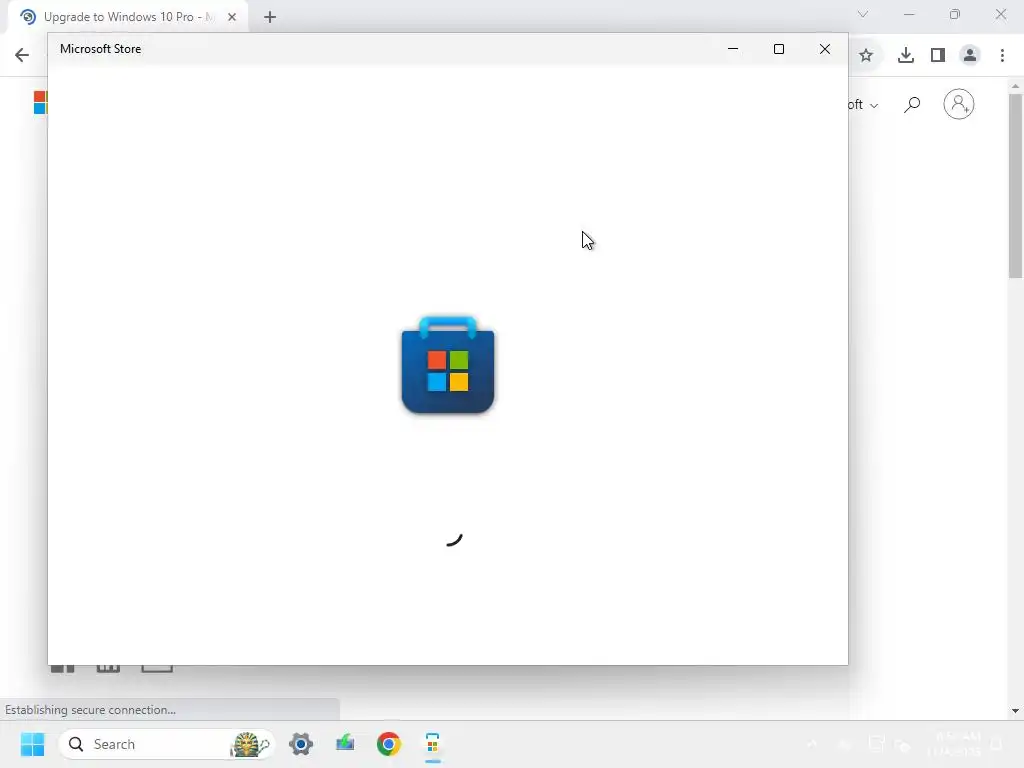
Task: Open Chrome profile avatar icon
Action: point(970,56)
